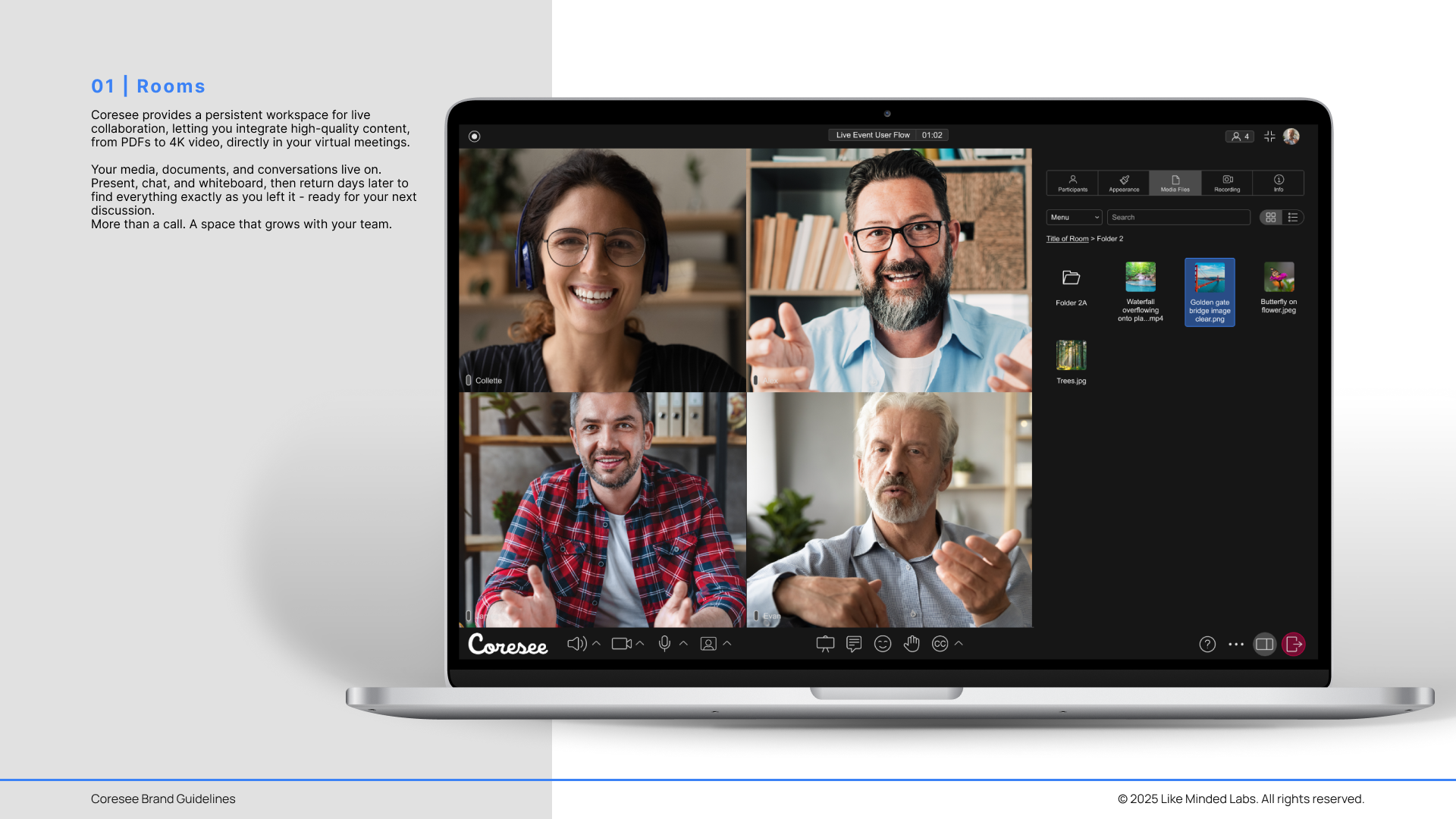Viewport: 1456px width, 819px height.
Task: Click the emoji reactions icon
Action: [x=883, y=644]
